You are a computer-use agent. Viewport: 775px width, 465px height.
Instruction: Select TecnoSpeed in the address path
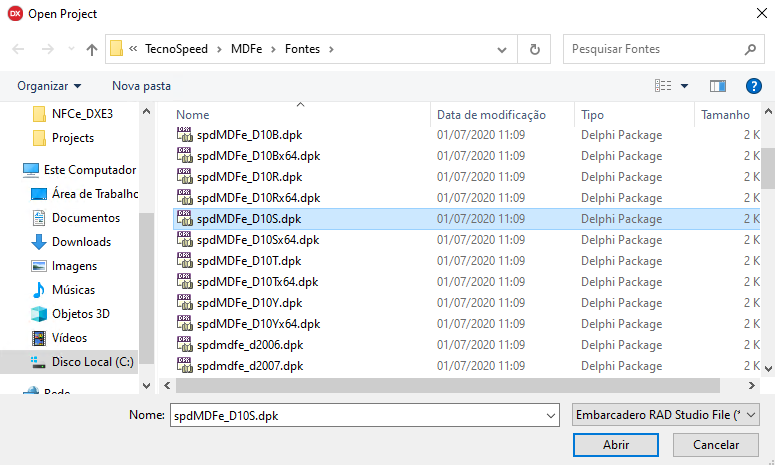176,49
